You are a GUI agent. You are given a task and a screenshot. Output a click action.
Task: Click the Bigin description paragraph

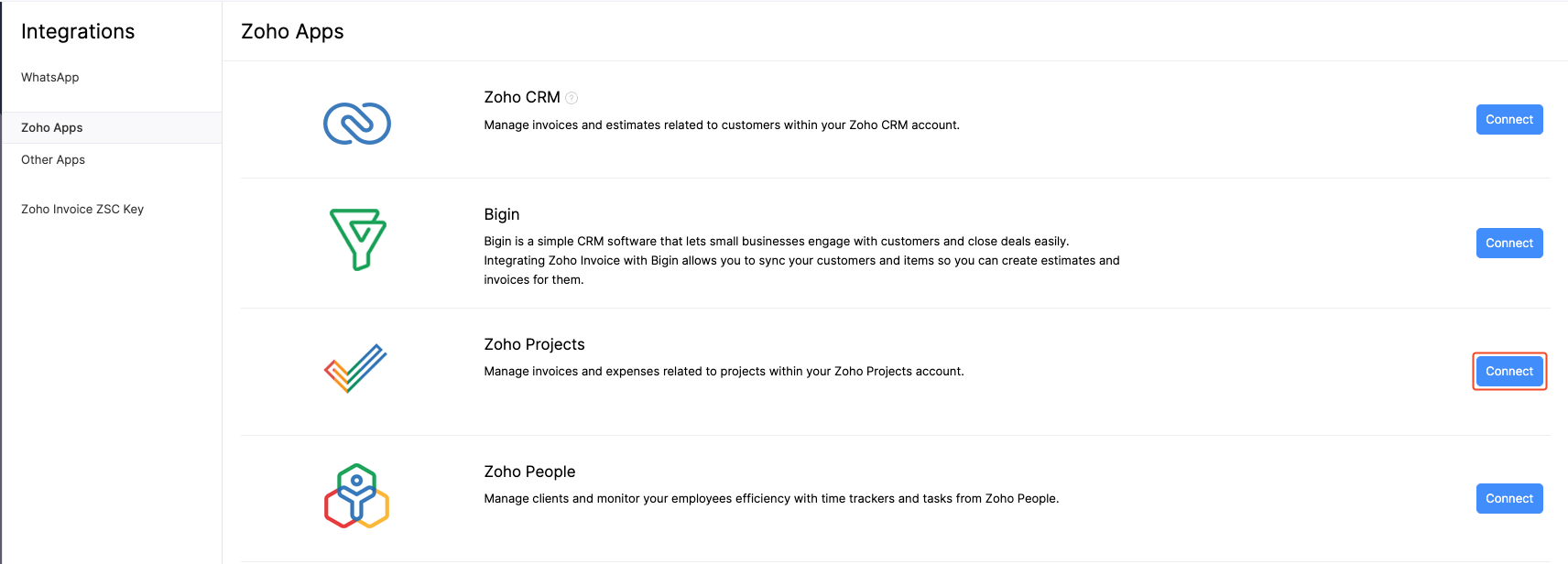(x=801, y=261)
